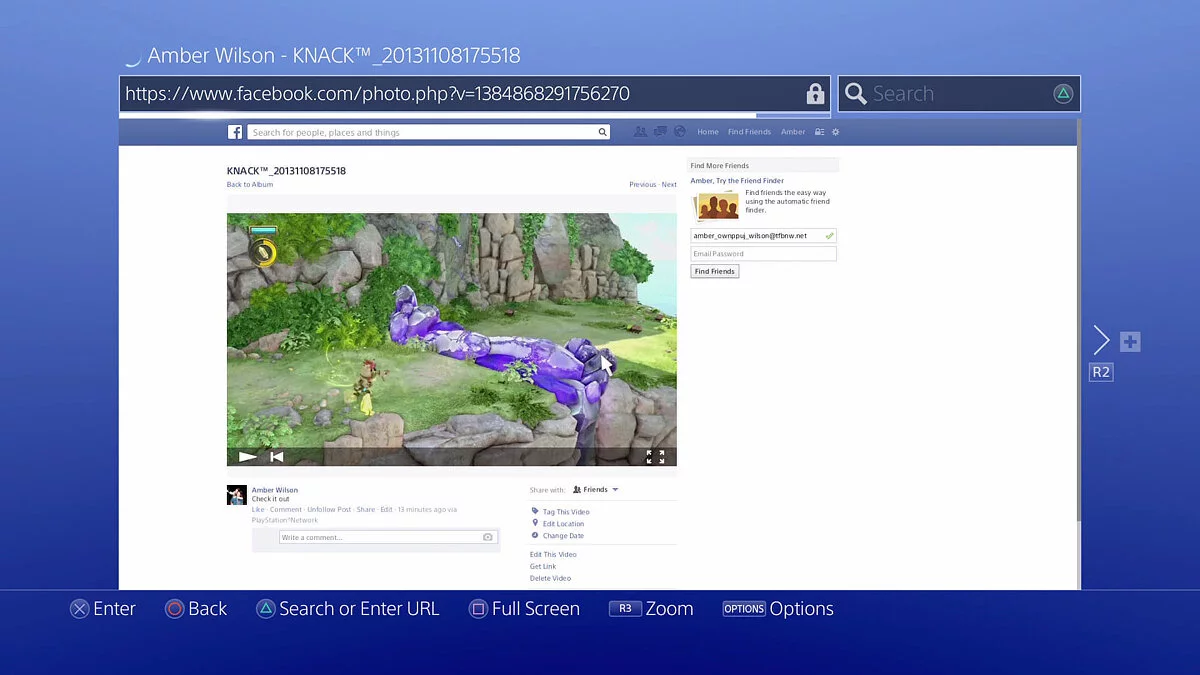This screenshot has width=1200, height=675.
Task: Open the Facebook settings gear menu
Action: [836, 132]
